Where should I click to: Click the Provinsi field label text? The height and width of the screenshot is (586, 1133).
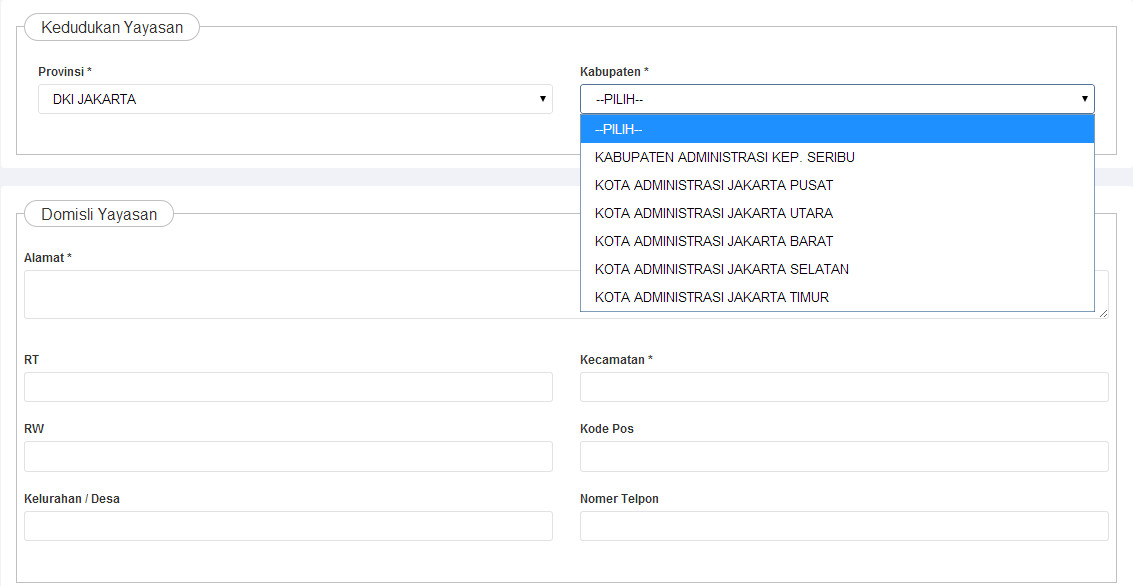[64, 72]
